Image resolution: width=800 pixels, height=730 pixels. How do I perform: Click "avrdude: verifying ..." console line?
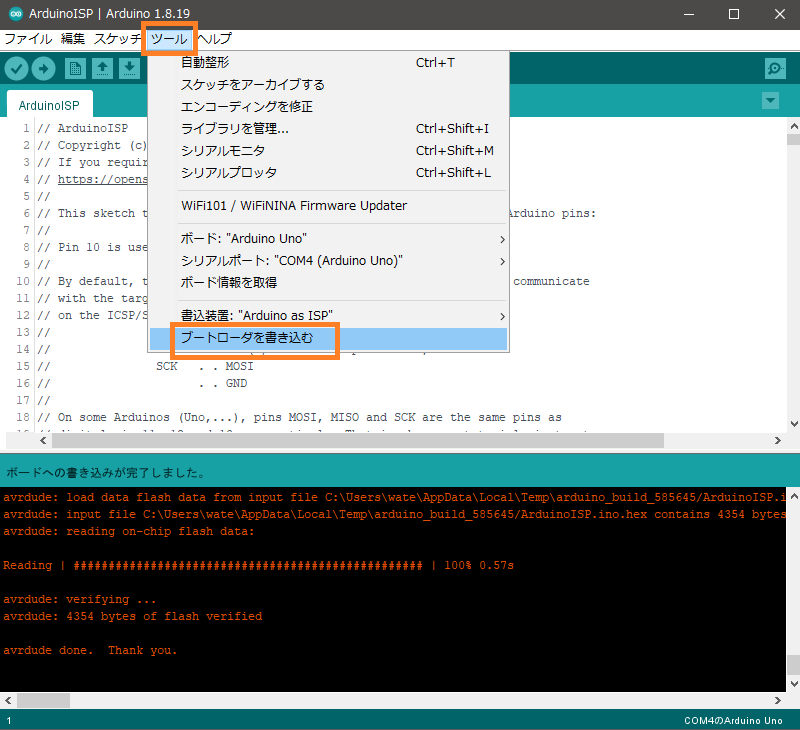[80, 599]
